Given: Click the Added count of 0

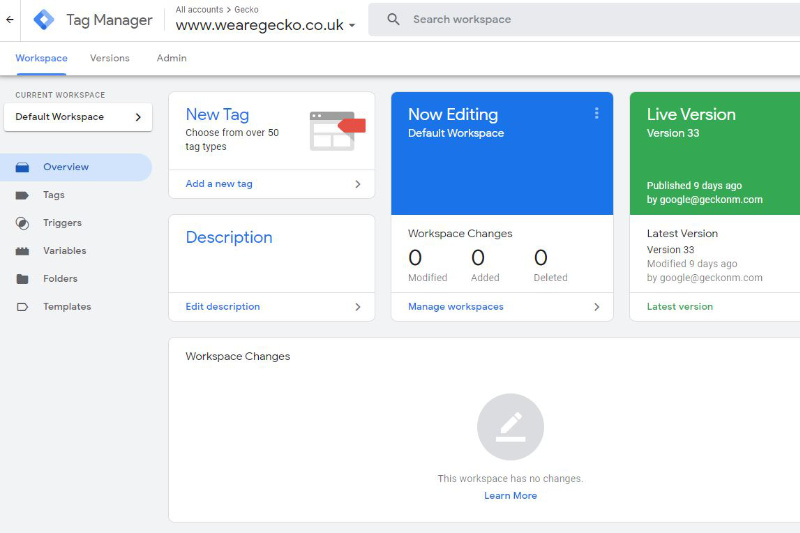Looking at the screenshot, I should [x=478, y=258].
